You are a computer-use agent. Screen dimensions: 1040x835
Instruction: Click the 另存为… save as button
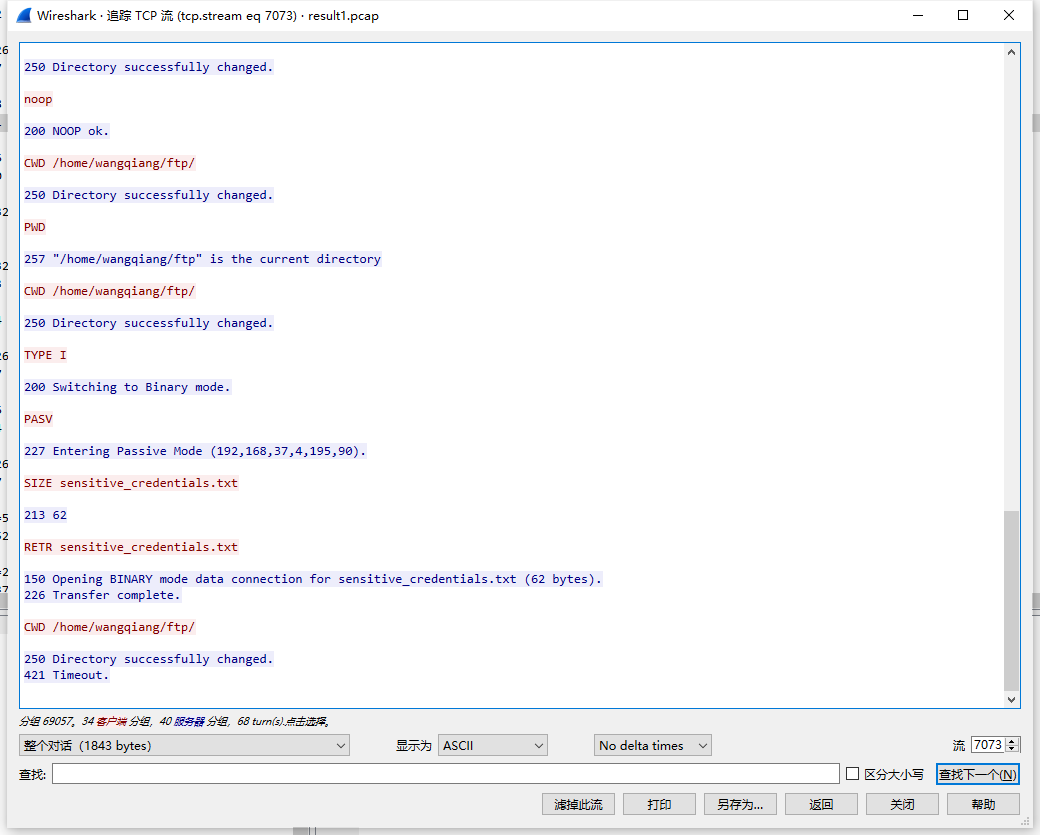pyautogui.click(x=740, y=804)
